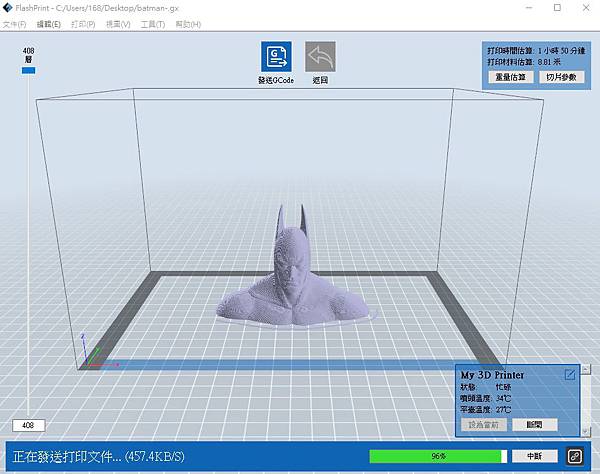Click the blue layer slider handle

(28, 70)
